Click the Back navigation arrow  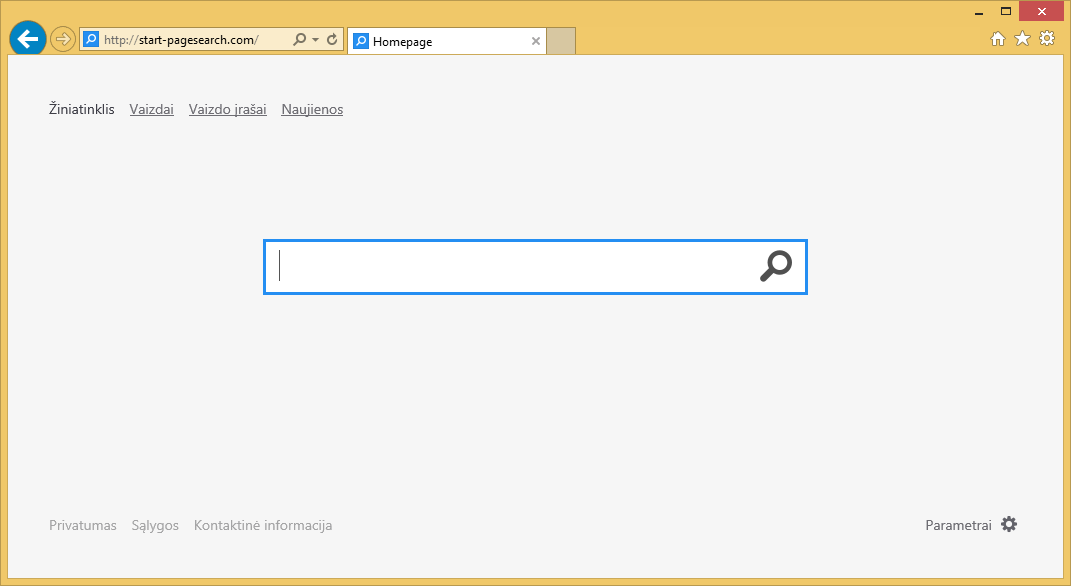(x=27, y=38)
